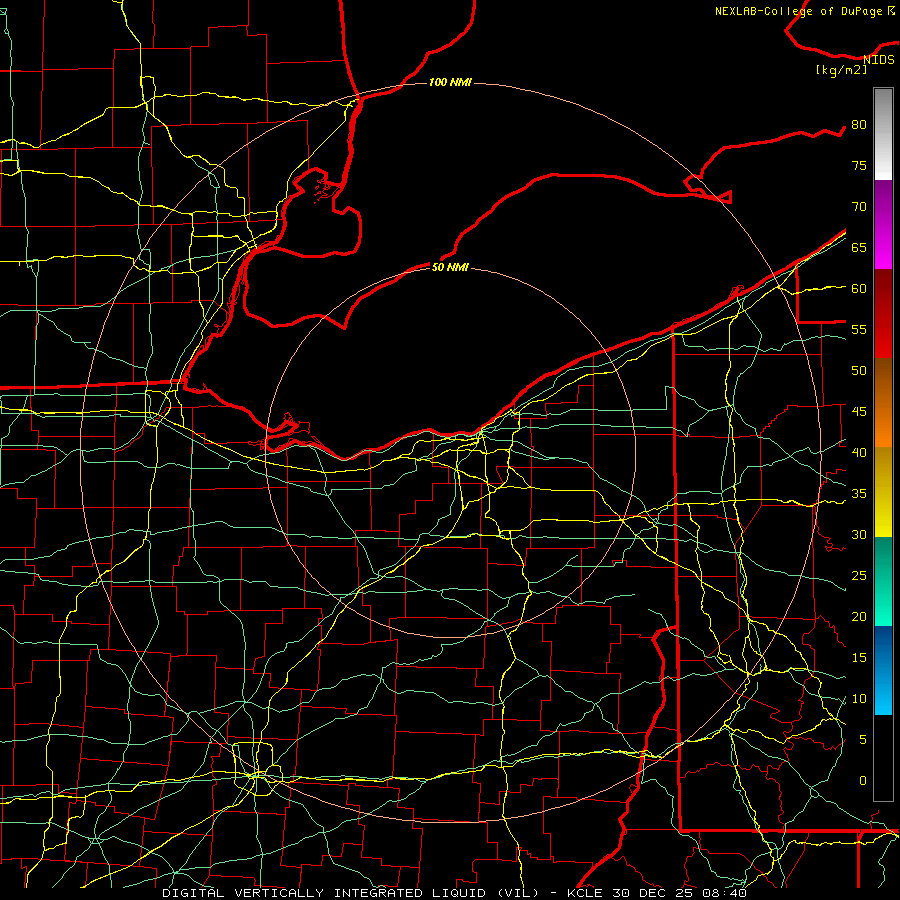Select the 65 scale label
Image resolution: width=900 pixels, height=900 pixels.
[x=859, y=247]
